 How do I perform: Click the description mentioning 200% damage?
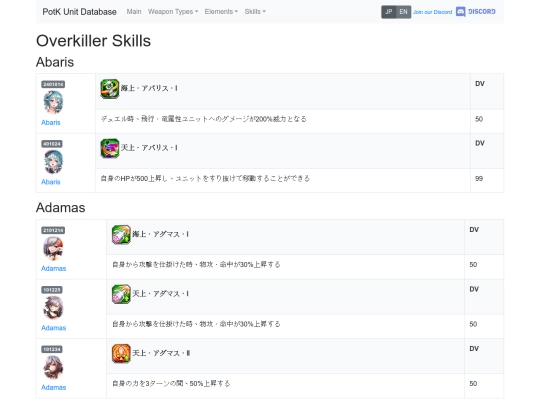(203, 119)
